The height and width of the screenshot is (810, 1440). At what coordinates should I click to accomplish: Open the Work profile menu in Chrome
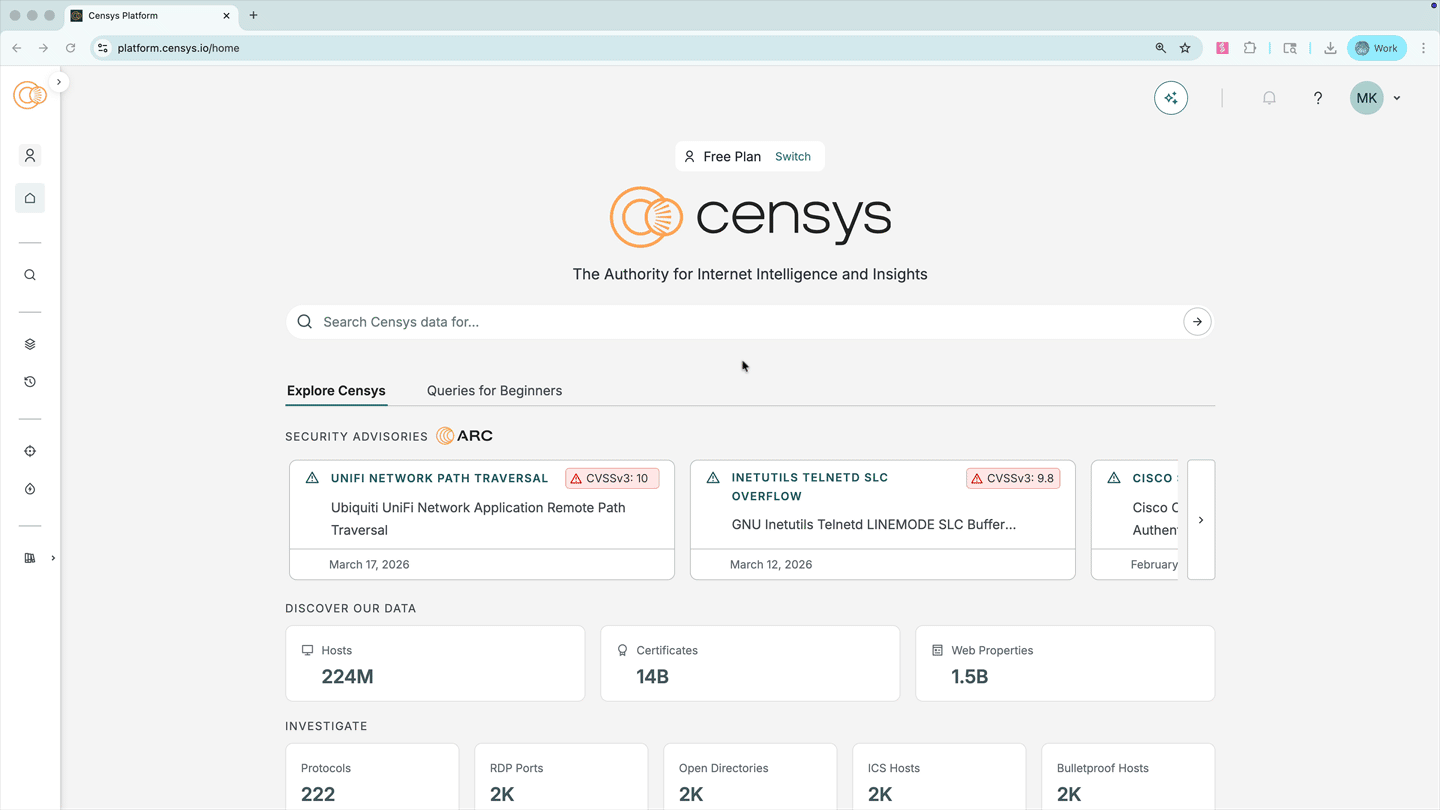click(x=1377, y=48)
